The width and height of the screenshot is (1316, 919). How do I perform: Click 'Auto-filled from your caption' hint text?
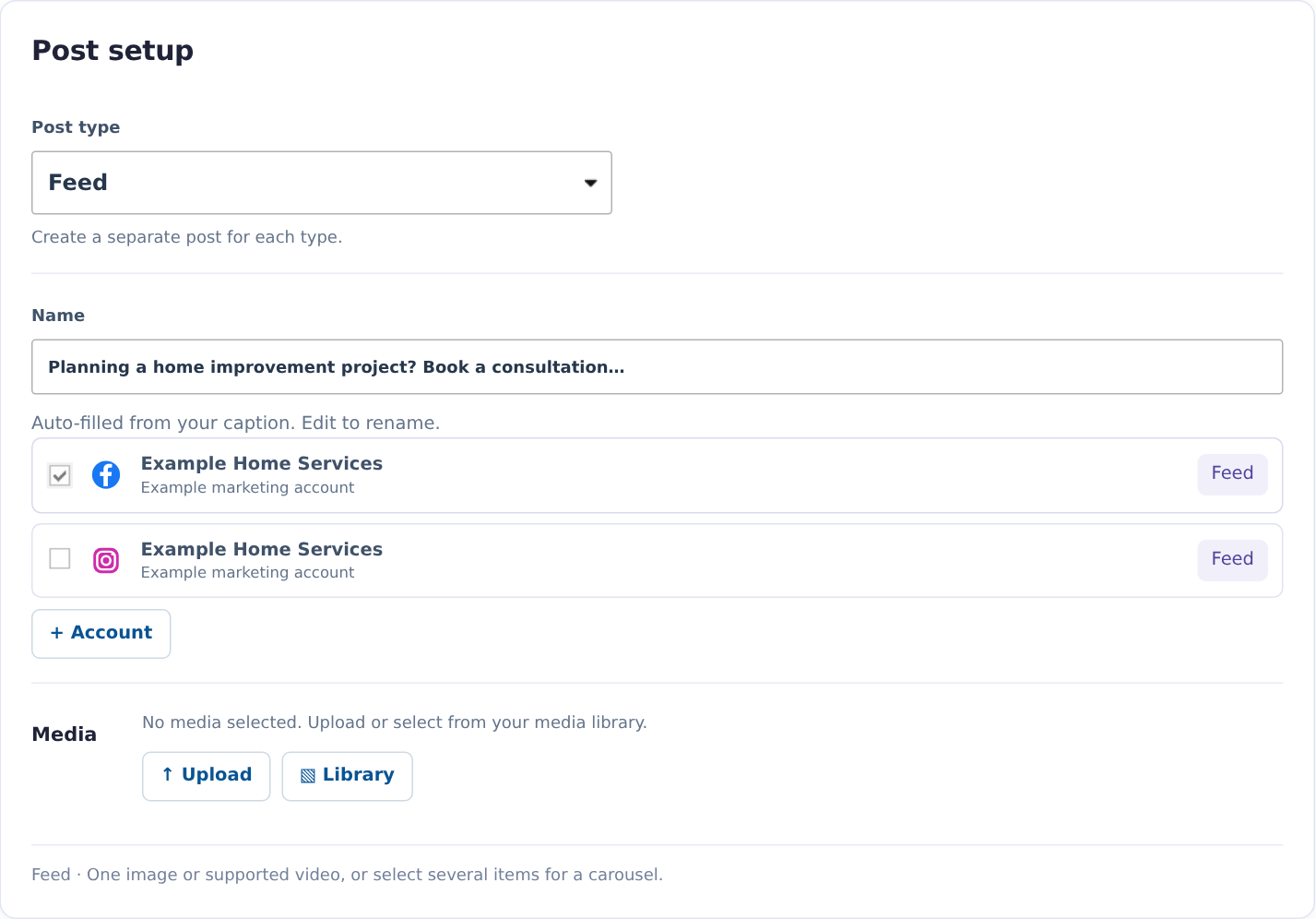(235, 424)
